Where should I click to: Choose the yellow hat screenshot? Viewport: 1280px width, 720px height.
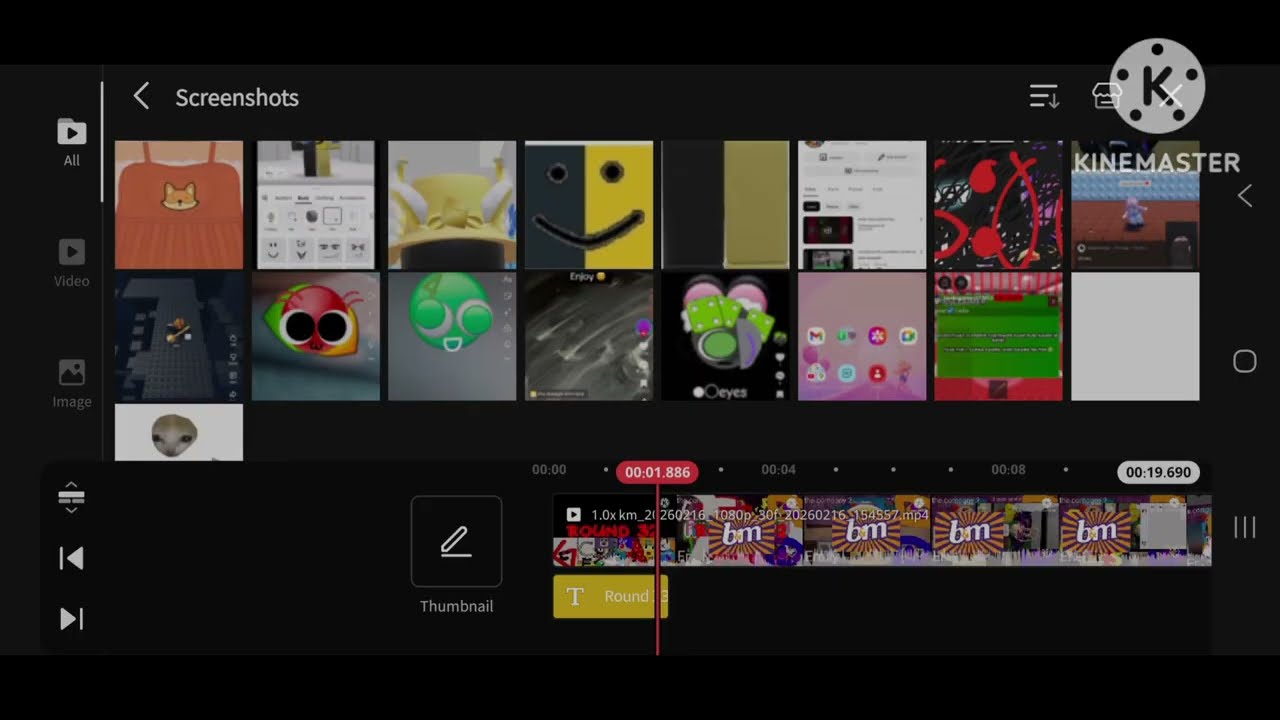(452, 205)
